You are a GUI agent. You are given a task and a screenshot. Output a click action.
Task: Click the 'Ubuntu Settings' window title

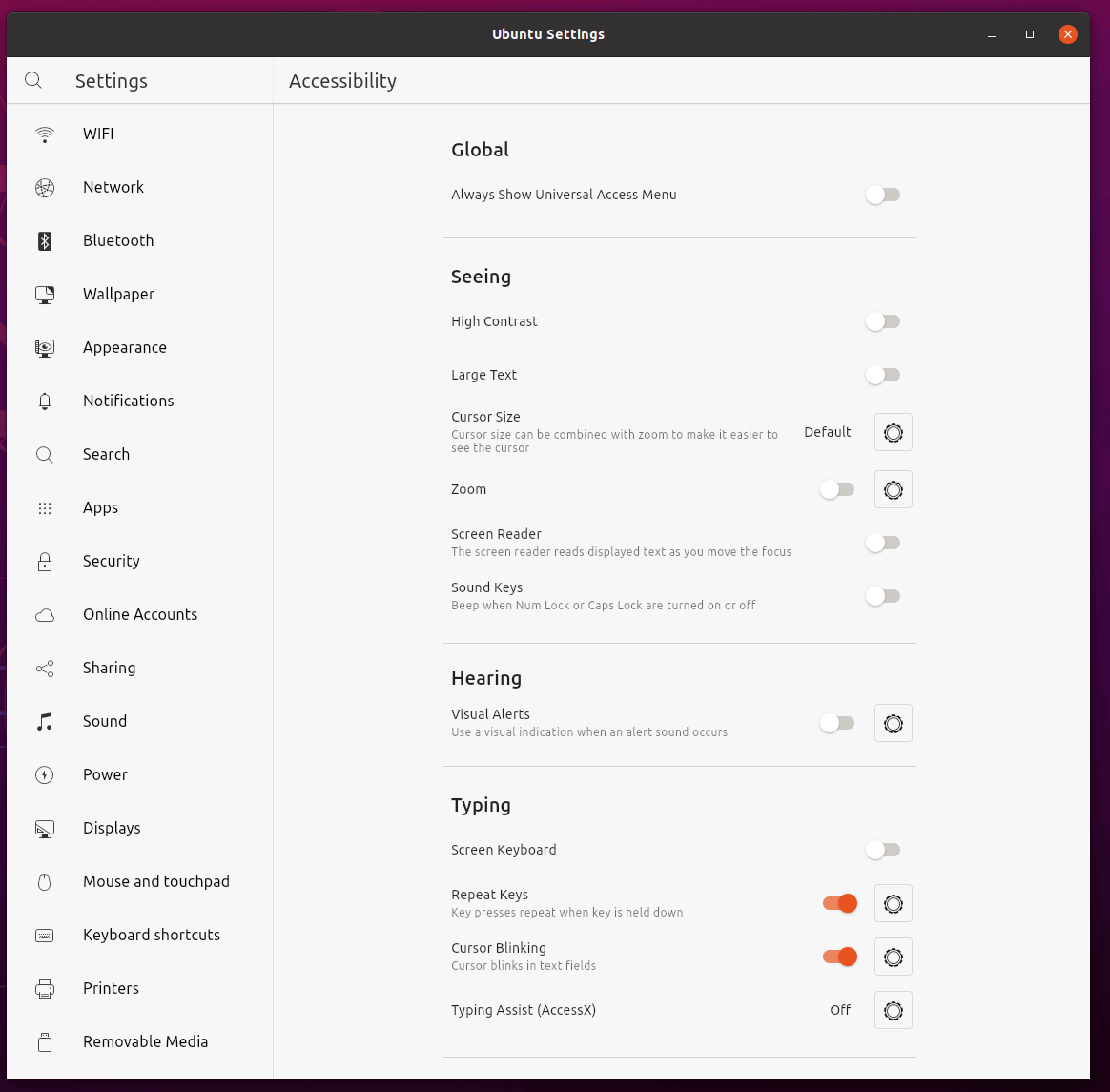point(548,34)
